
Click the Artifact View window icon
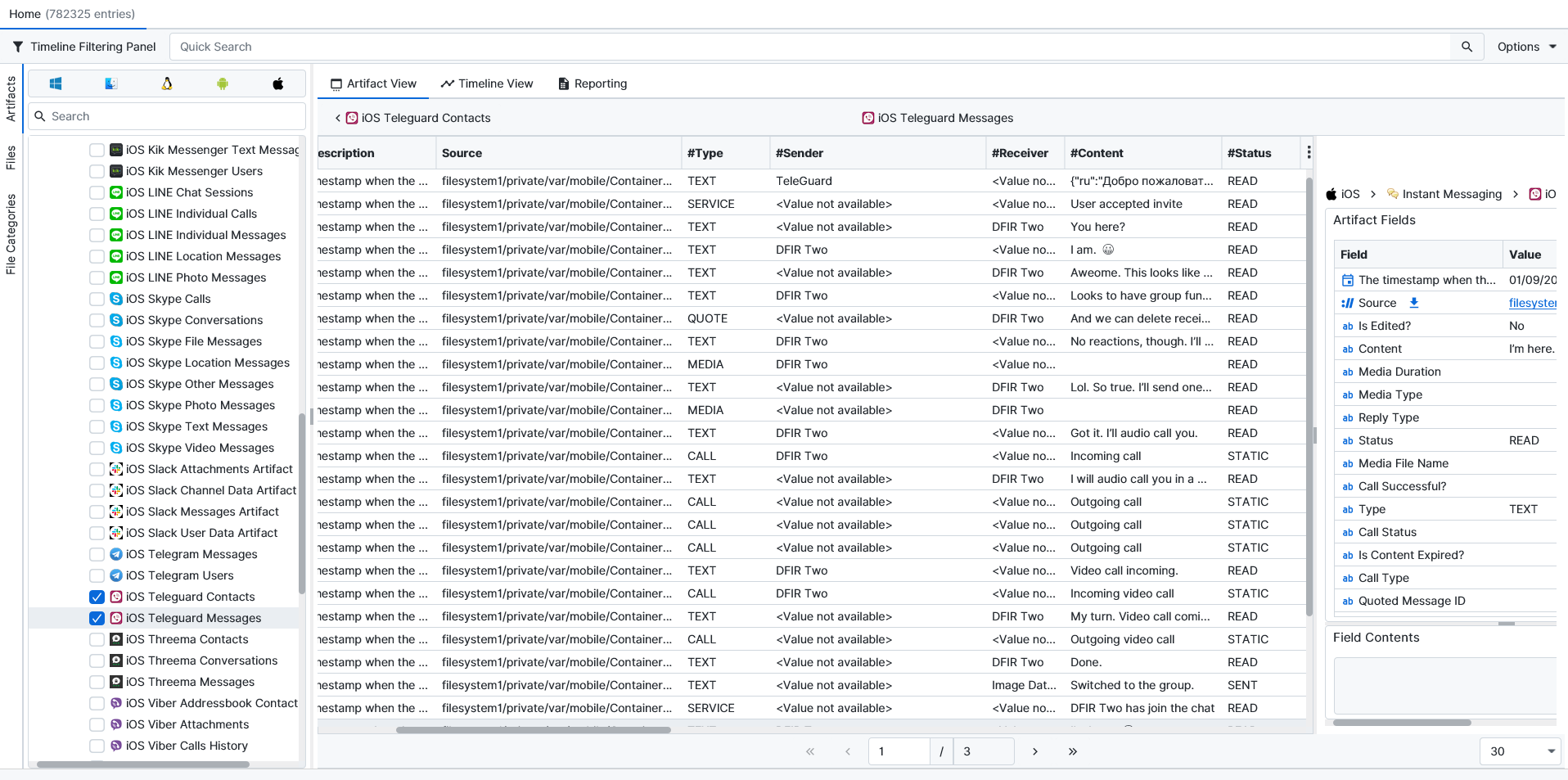point(336,83)
